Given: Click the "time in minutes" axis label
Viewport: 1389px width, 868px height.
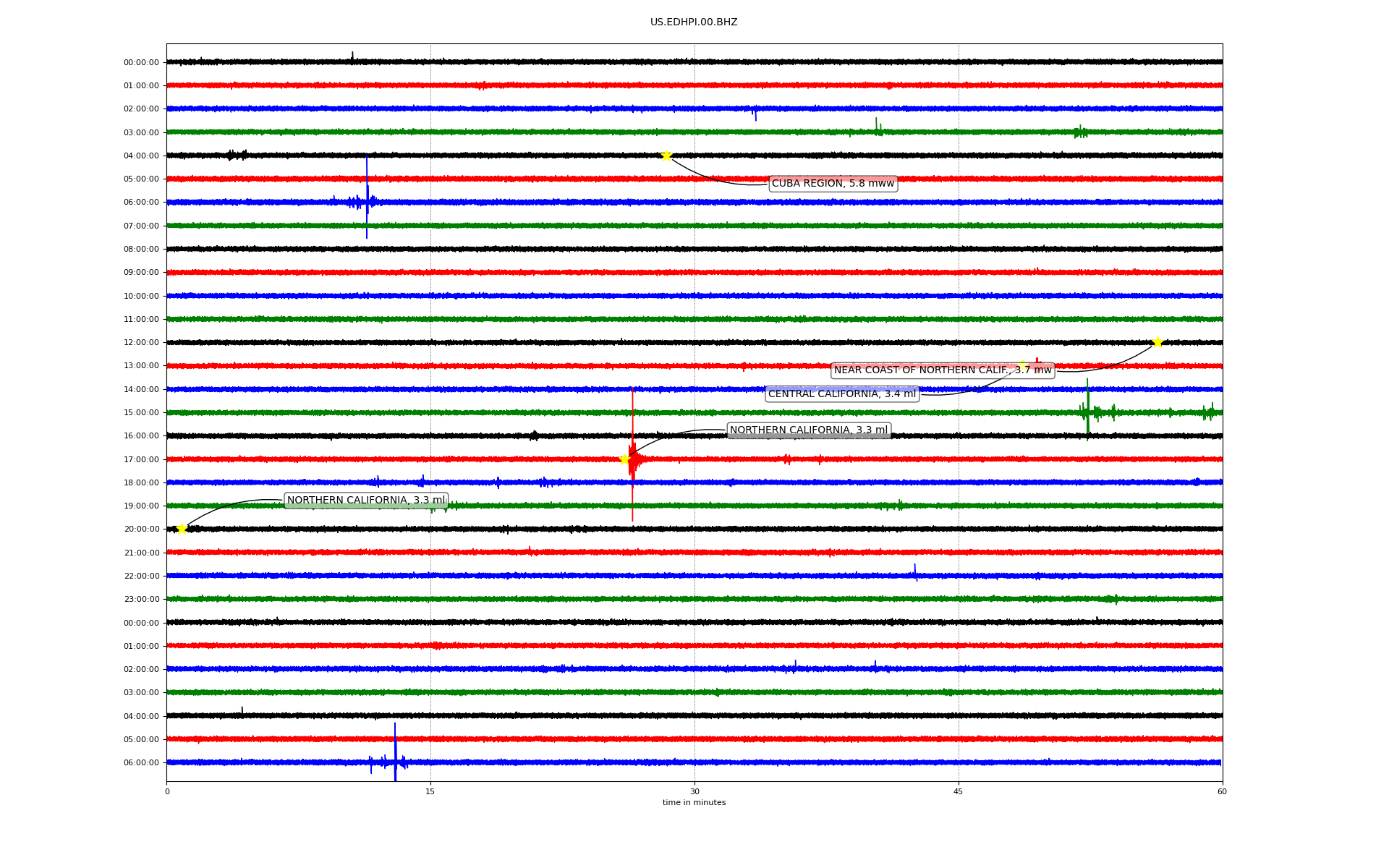Looking at the screenshot, I should tap(694, 803).
